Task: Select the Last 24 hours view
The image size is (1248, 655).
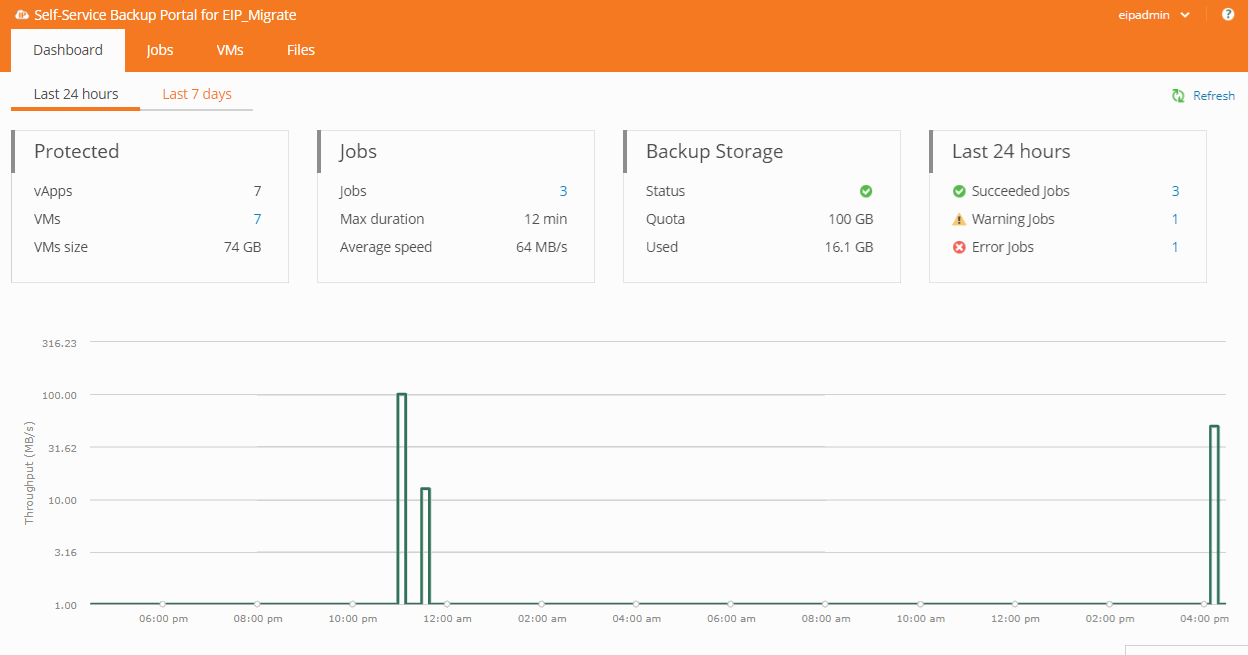Action: (76, 94)
